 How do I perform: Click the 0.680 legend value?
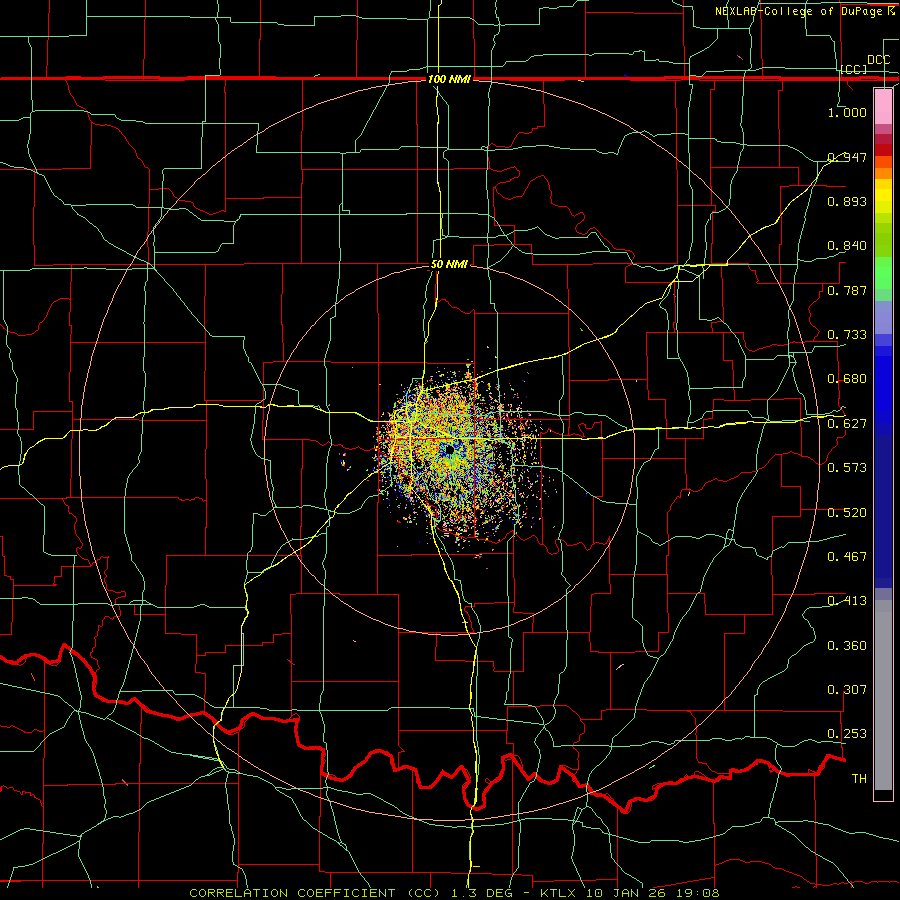pyautogui.click(x=847, y=379)
